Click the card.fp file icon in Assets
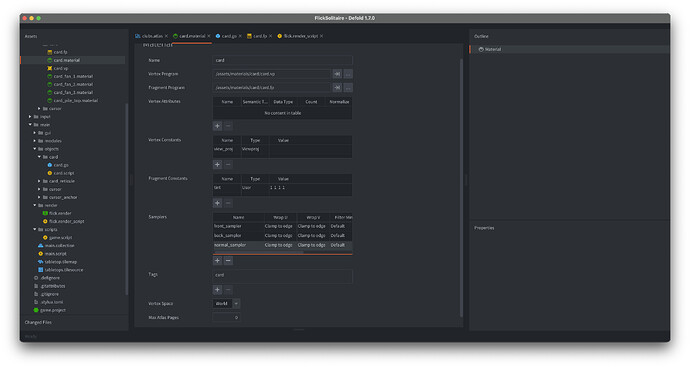This screenshot has width=690, height=367. pyautogui.click(x=50, y=52)
